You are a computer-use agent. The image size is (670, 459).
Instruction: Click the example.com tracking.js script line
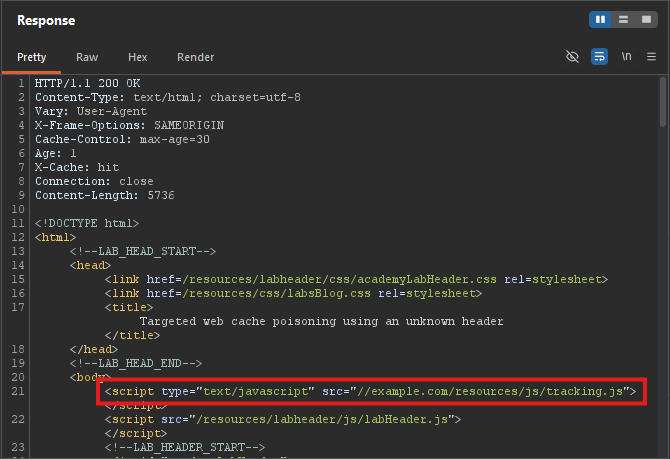point(370,391)
